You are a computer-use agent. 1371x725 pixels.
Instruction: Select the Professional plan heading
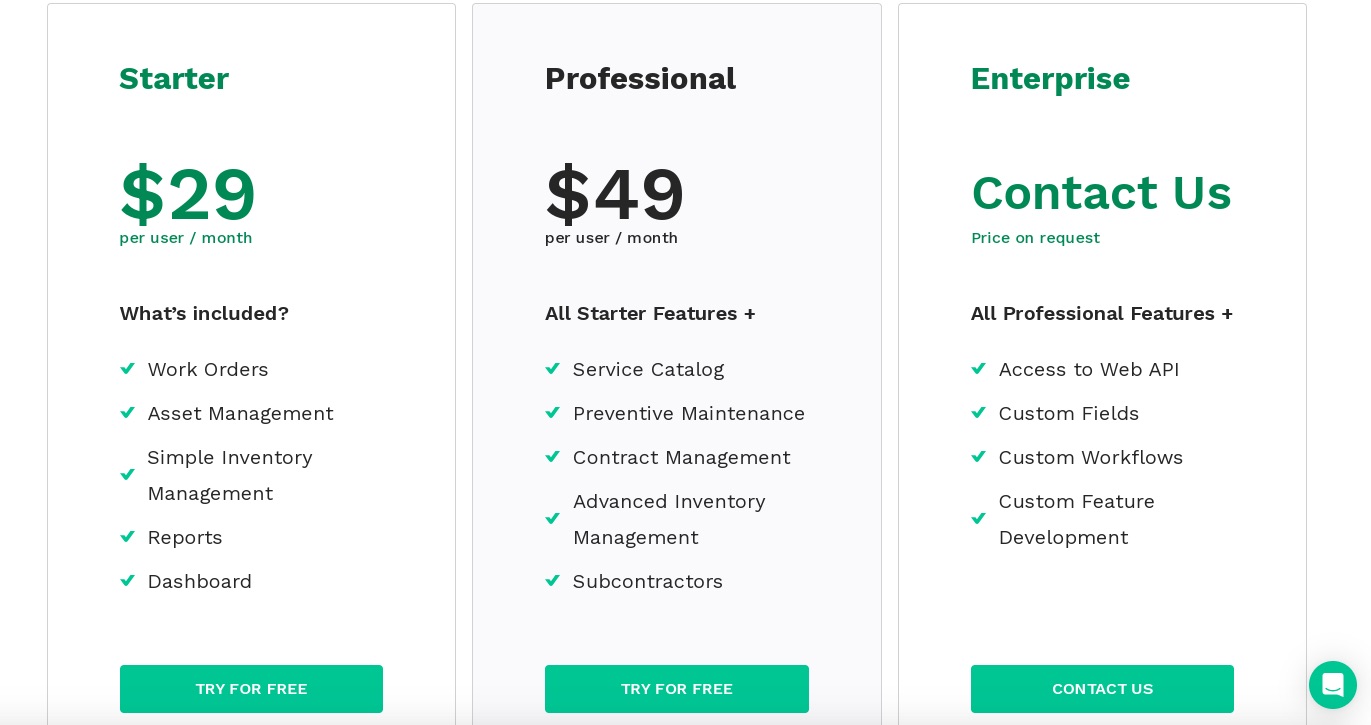tap(641, 79)
